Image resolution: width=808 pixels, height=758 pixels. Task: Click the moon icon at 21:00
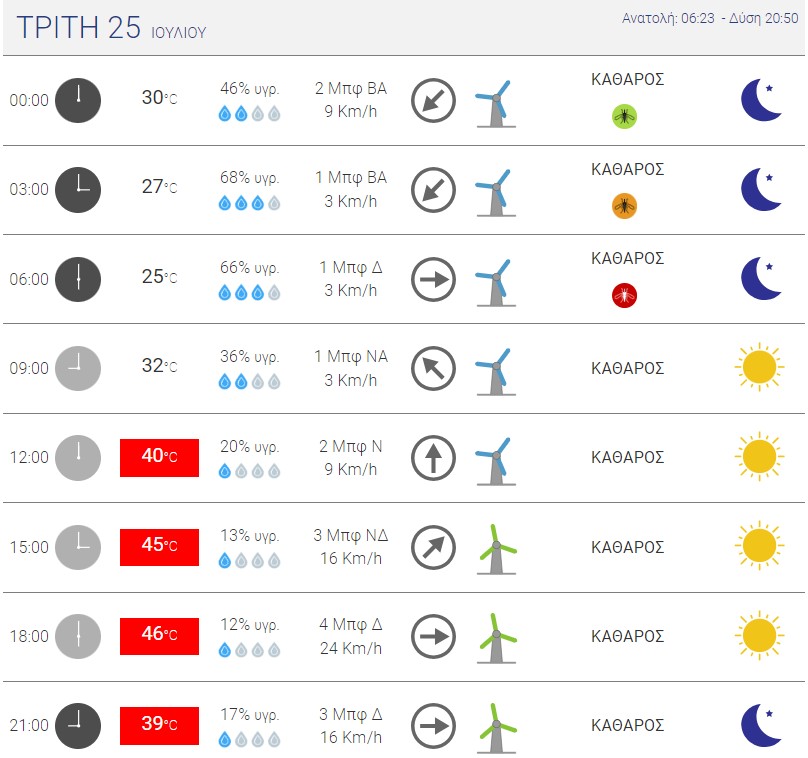pyautogui.click(x=761, y=725)
